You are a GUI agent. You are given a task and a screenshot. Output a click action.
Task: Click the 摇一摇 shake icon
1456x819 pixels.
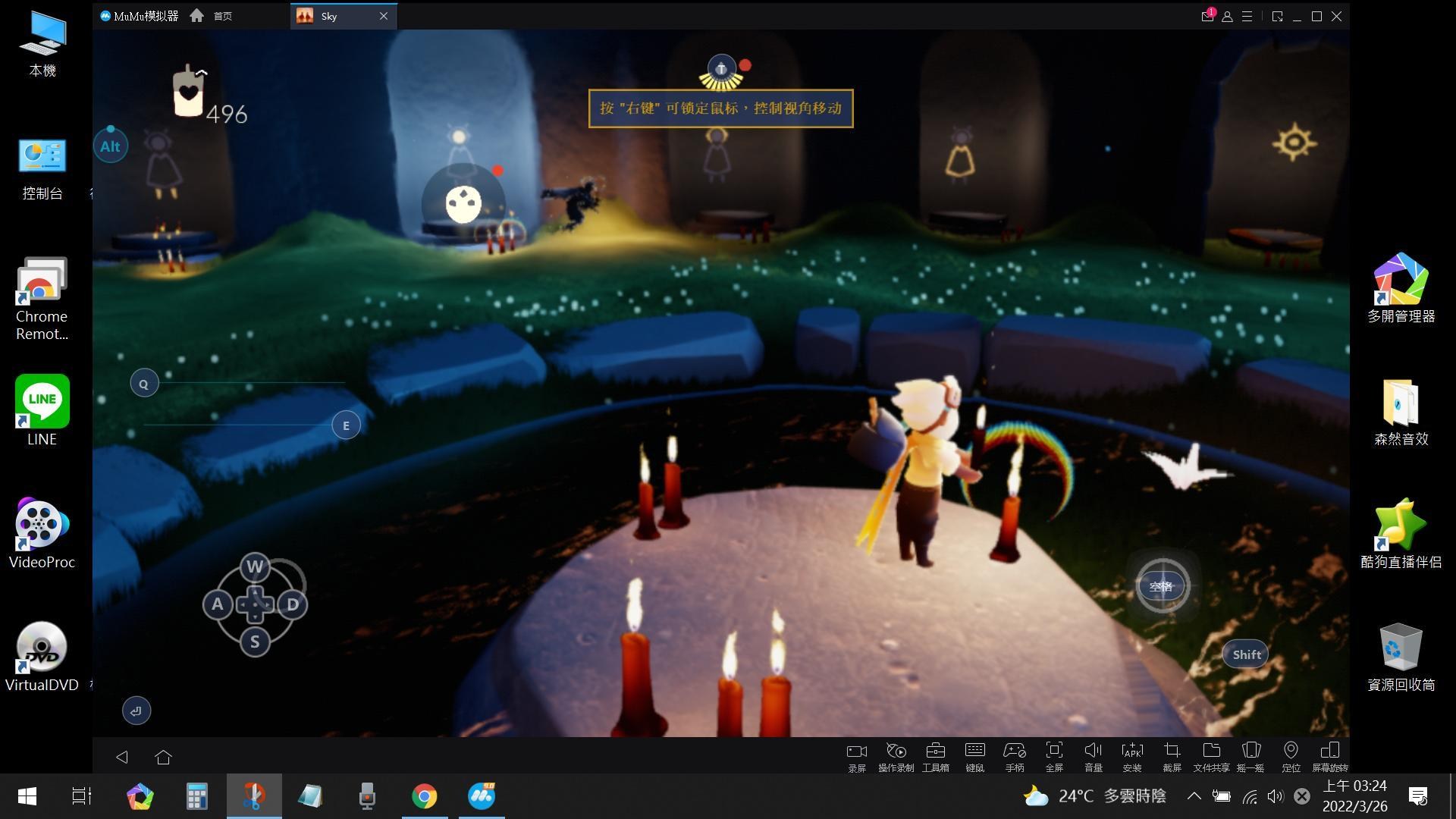tap(1250, 756)
